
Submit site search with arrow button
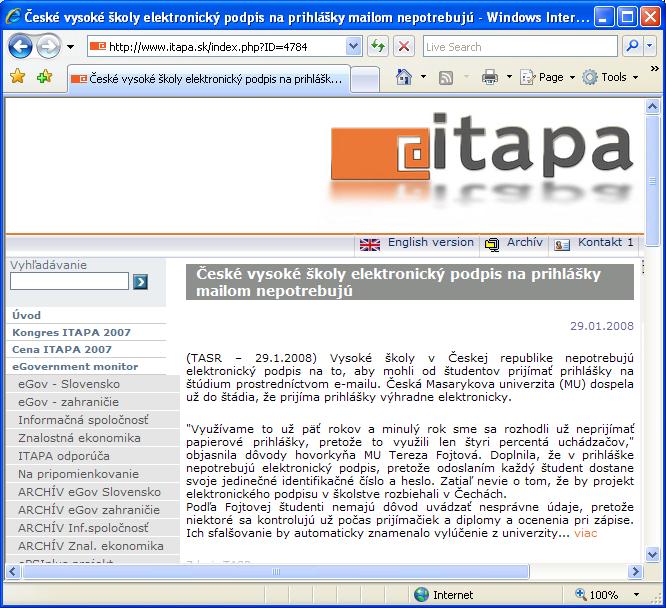pos(140,282)
